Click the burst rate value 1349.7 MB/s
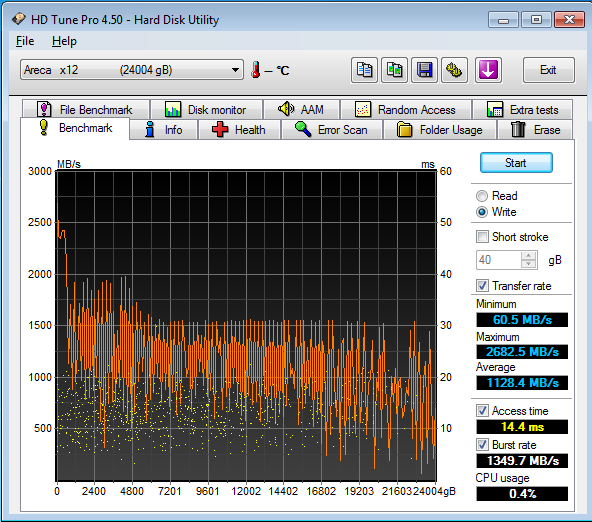592x522 pixels. point(522,461)
